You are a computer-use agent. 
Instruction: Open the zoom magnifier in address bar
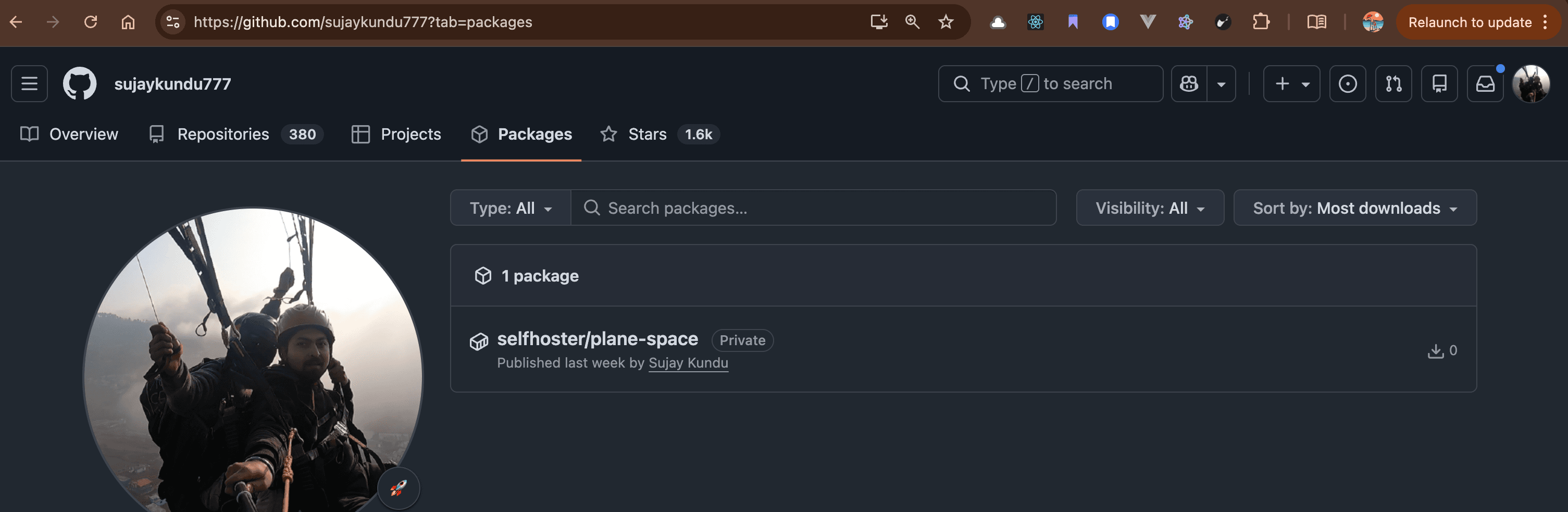[x=912, y=22]
